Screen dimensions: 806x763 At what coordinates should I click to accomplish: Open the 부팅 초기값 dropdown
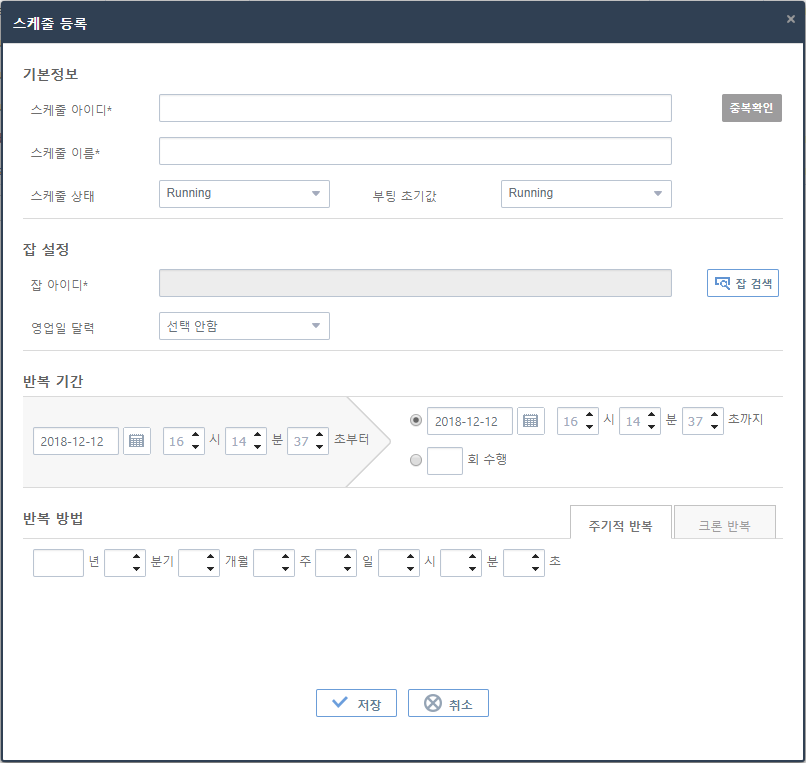[586, 193]
